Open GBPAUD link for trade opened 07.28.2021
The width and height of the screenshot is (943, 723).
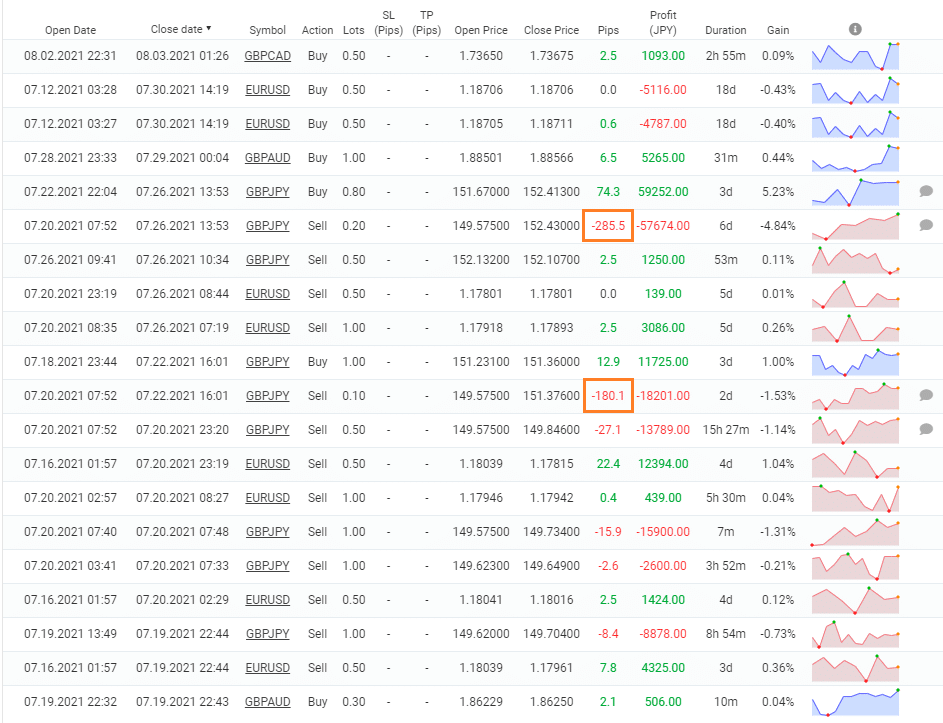(x=267, y=158)
